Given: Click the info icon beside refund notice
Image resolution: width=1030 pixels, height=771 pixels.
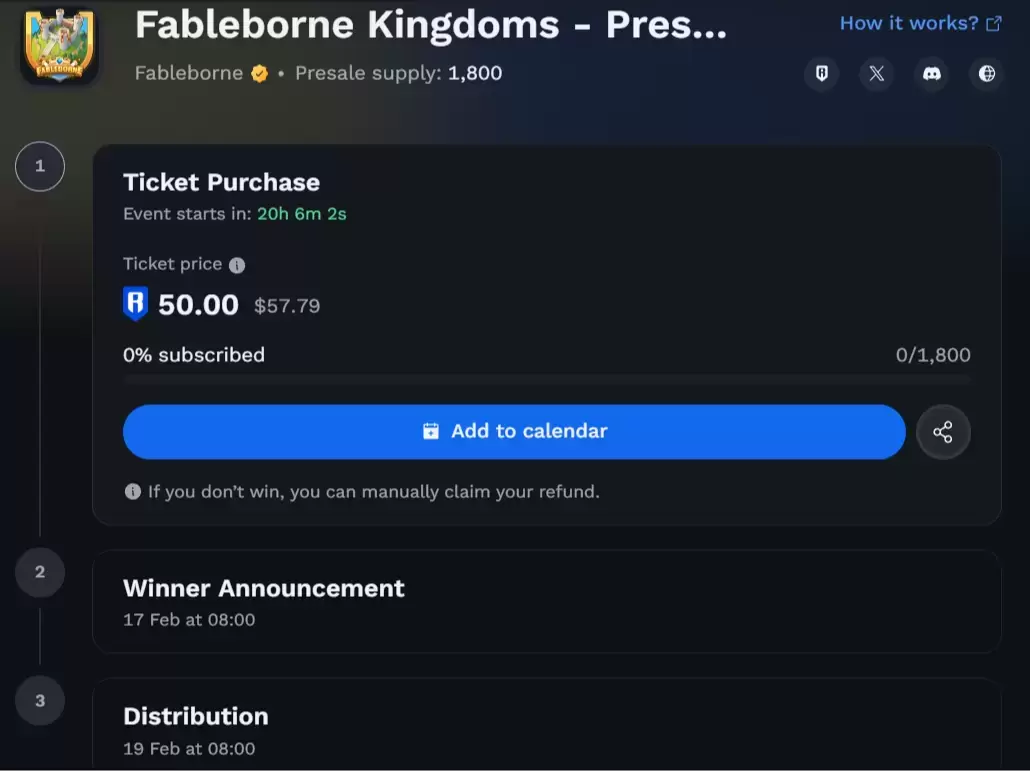Looking at the screenshot, I should (x=132, y=492).
